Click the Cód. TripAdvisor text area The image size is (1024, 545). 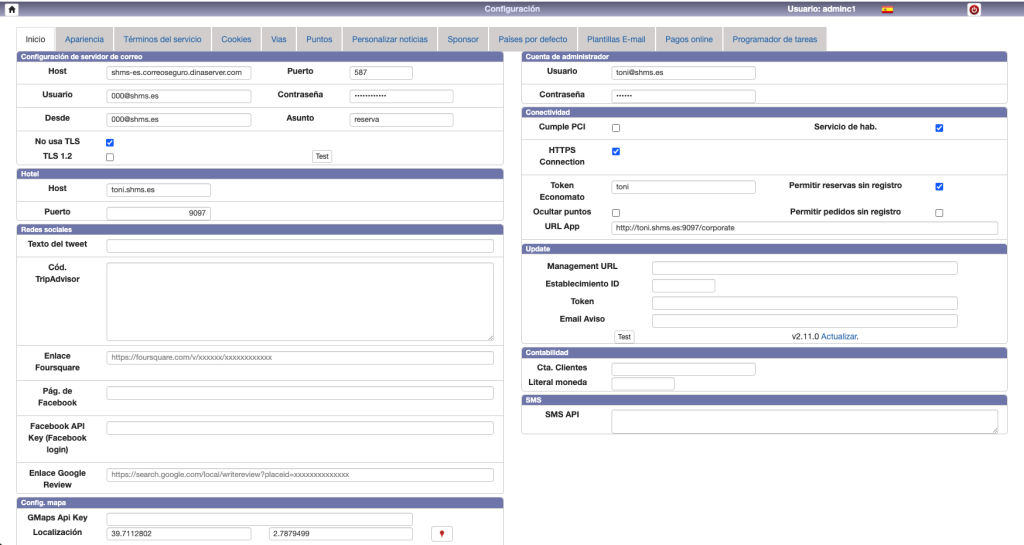point(300,302)
